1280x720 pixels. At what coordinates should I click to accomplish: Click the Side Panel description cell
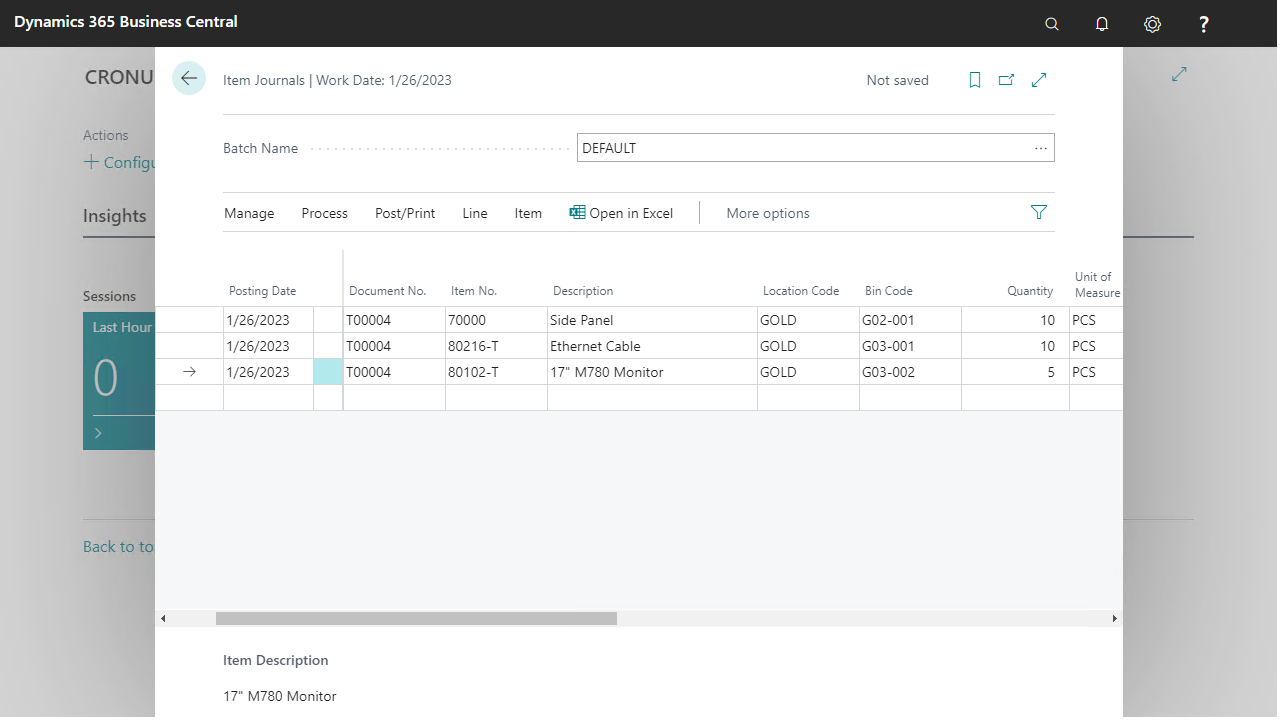coord(652,320)
